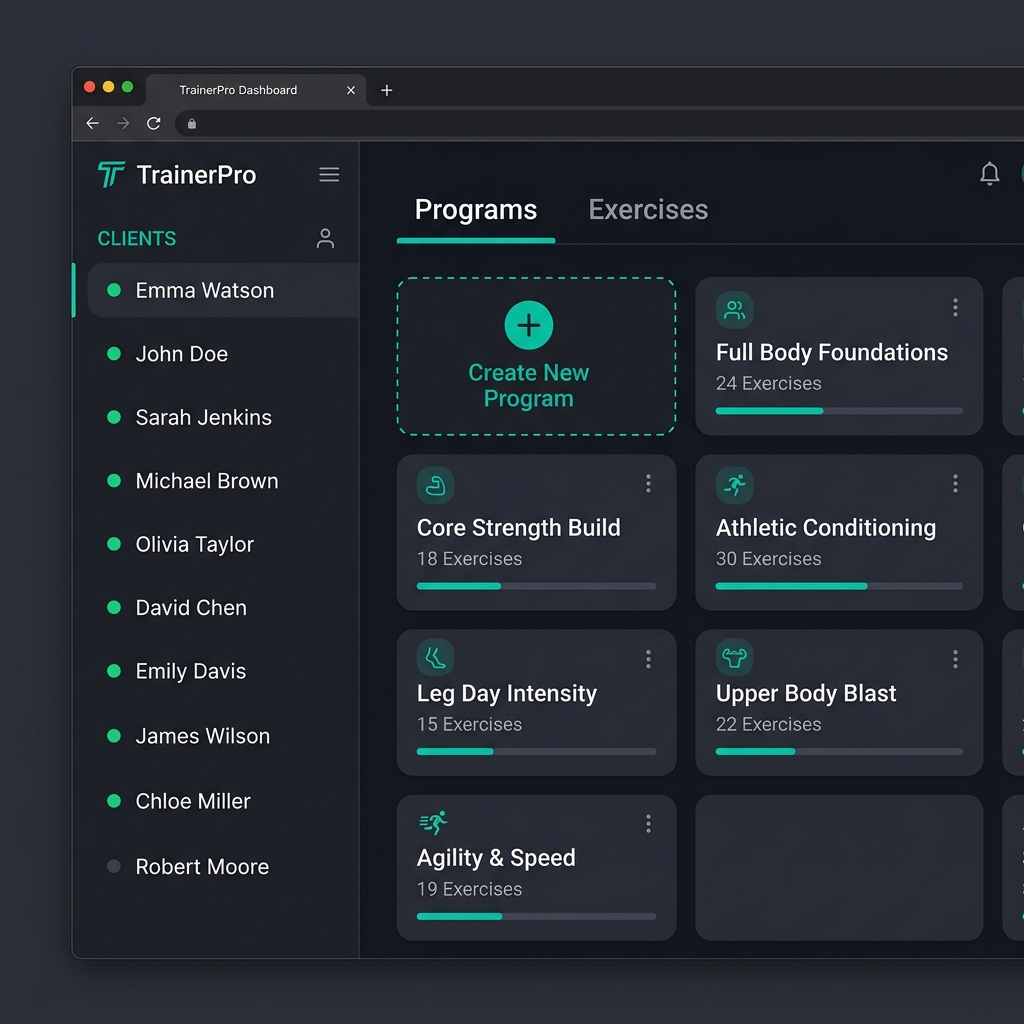Open Upper Body Blast three-dot menu

tap(955, 659)
